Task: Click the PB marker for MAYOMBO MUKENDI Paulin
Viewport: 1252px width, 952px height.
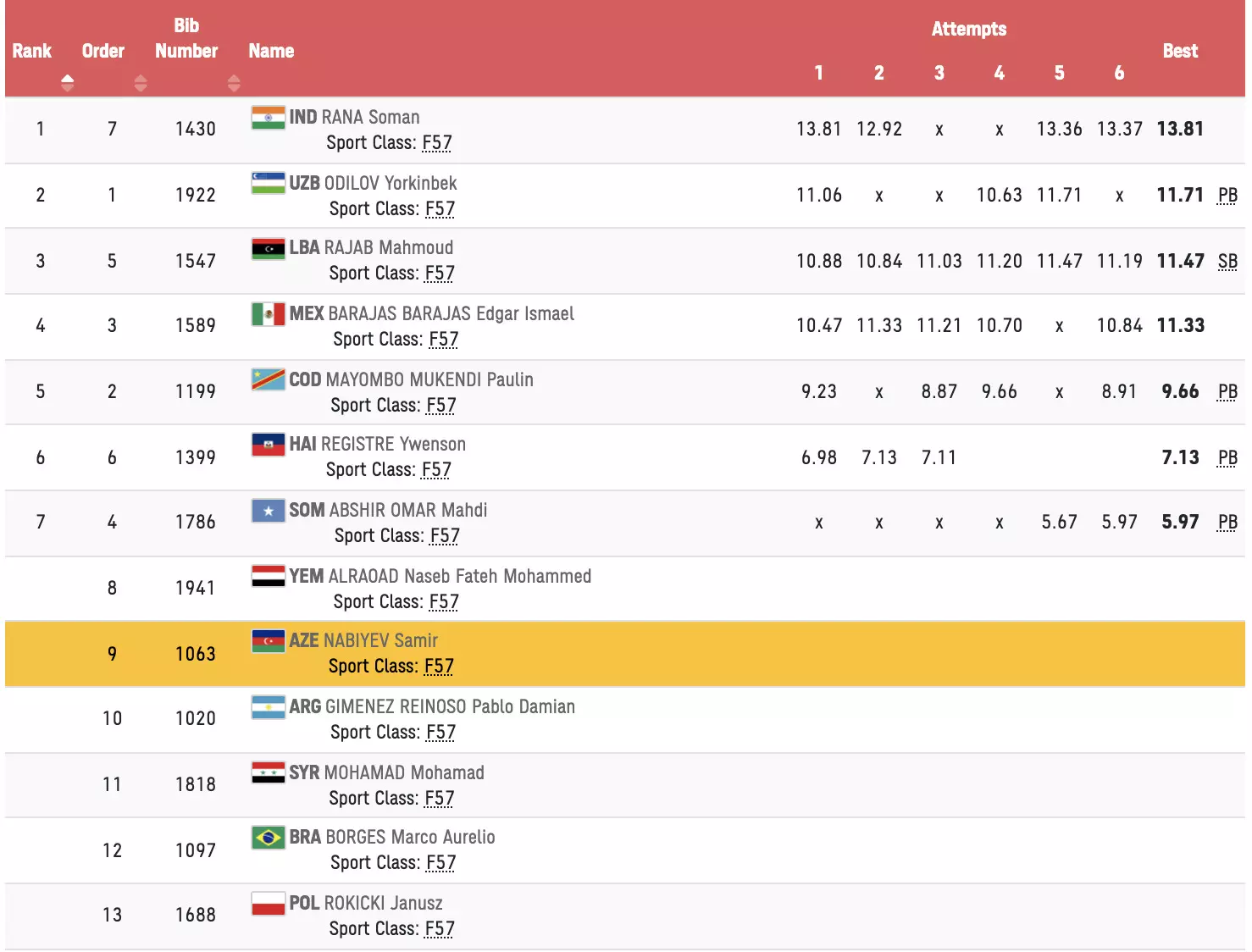Action: [1227, 392]
